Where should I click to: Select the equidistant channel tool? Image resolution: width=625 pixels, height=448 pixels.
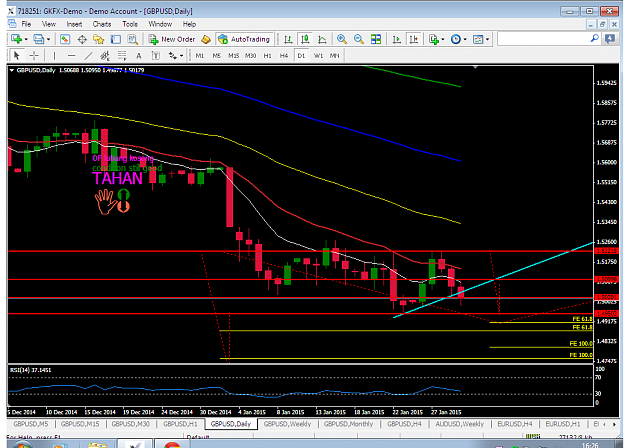click(x=105, y=55)
